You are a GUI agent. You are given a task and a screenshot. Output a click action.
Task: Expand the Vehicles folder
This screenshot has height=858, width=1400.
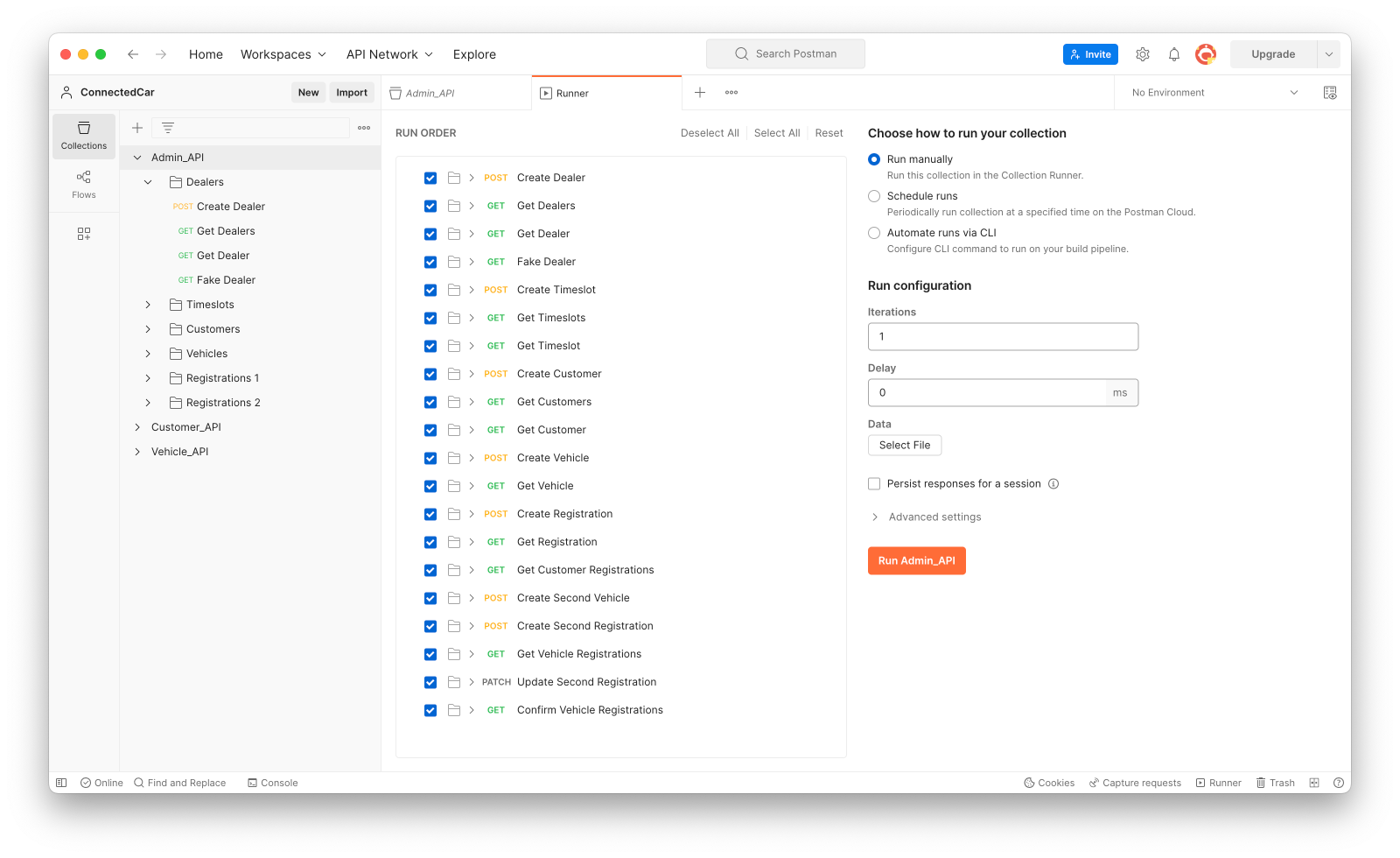pyautogui.click(x=148, y=354)
